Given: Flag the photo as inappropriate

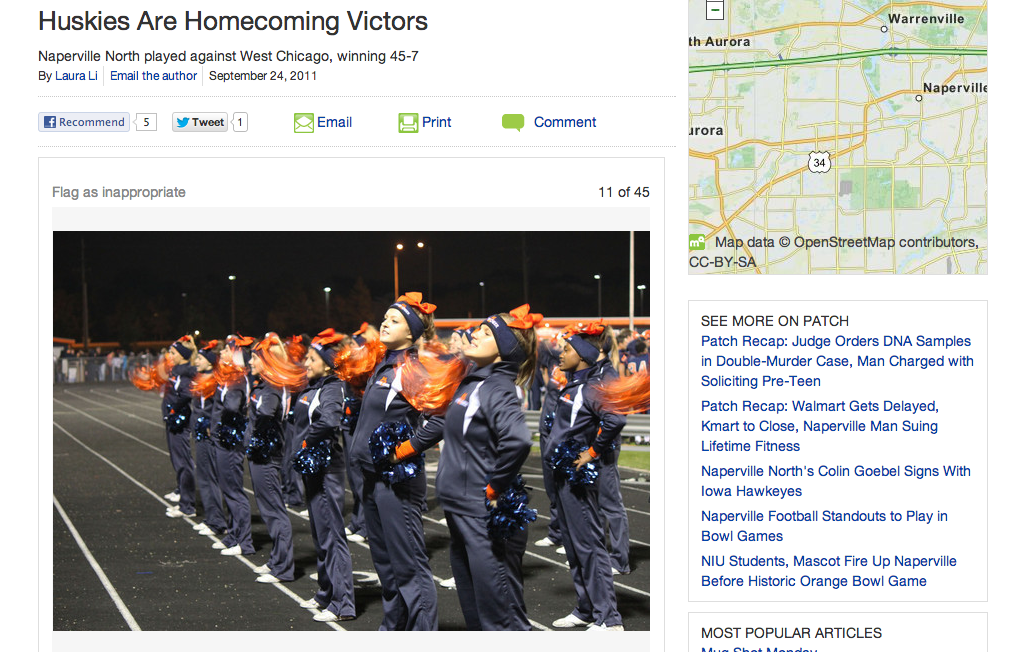Looking at the screenshot, I should [x=119, y=192].
